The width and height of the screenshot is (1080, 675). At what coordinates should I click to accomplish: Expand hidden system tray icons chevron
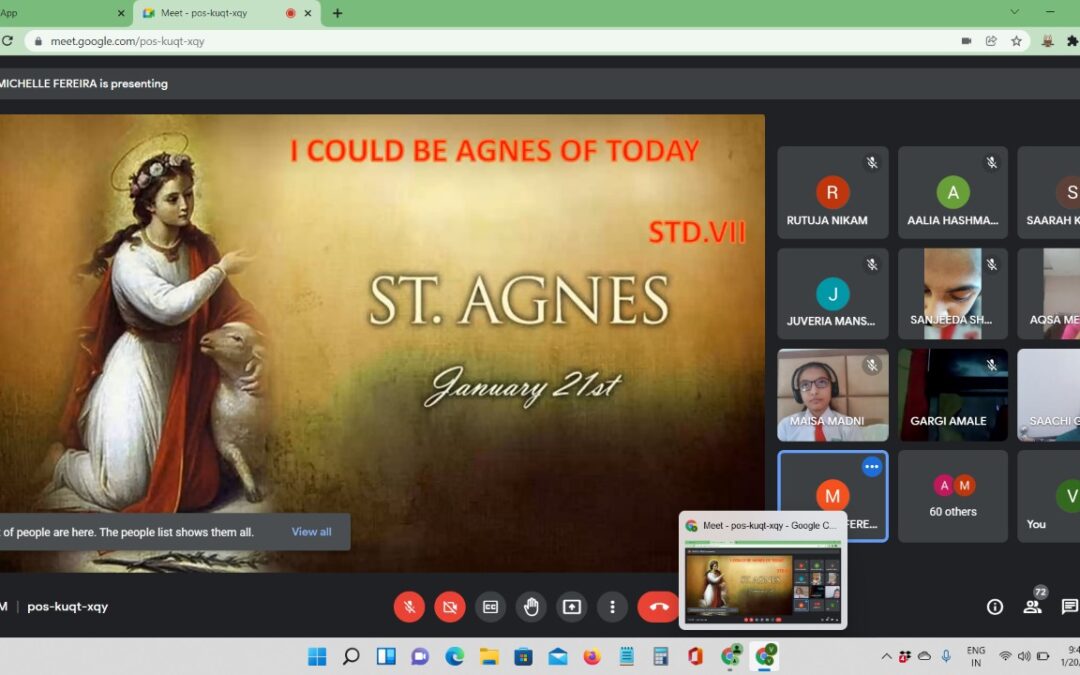click(x=886, y=656)
